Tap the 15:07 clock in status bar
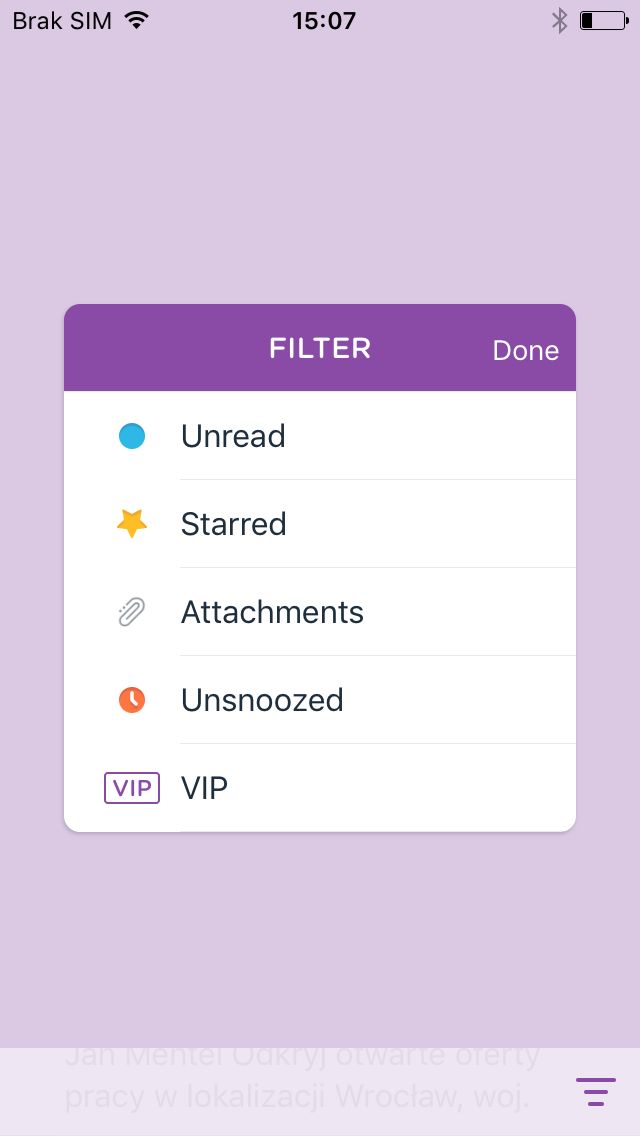Viewport: 640px width, 1136px height. (324, 21)
